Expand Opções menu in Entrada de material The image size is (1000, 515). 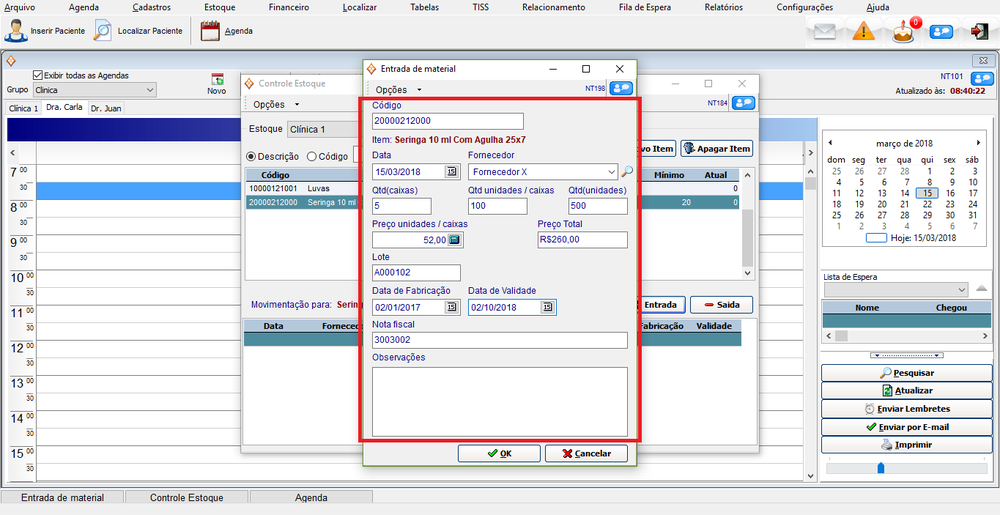pyautogui.click(x=397, y=90)
